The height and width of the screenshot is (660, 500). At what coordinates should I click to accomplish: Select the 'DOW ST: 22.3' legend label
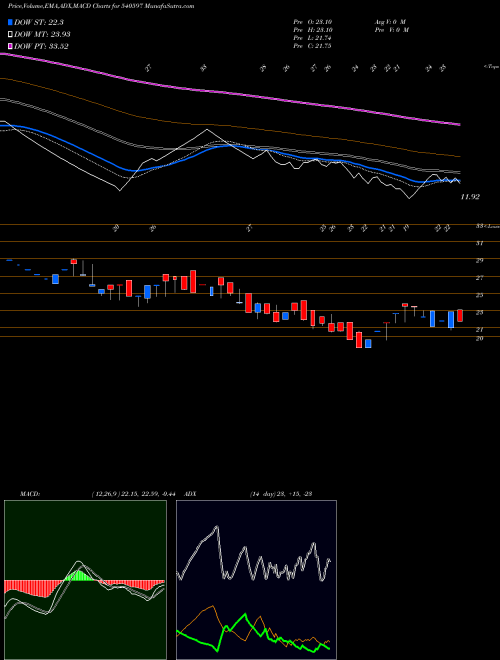point(39,22)
